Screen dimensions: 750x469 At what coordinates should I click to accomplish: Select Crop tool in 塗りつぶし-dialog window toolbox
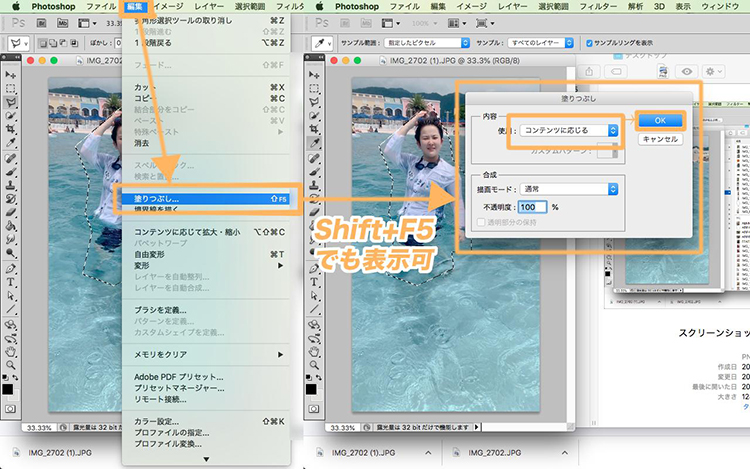tap(314, 129)
